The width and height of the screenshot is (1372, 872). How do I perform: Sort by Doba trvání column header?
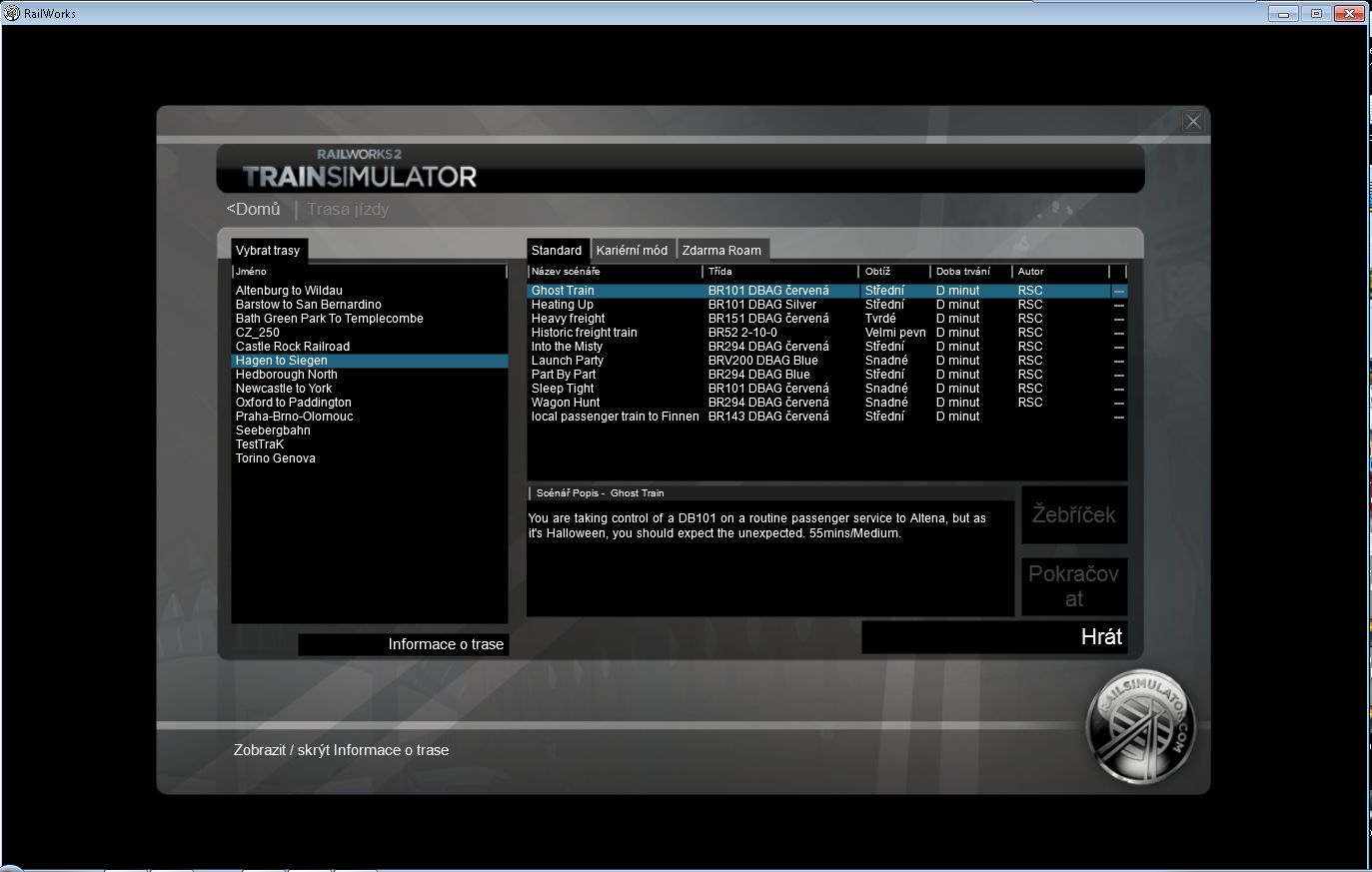pyautogui.click(x=971, y=272)
